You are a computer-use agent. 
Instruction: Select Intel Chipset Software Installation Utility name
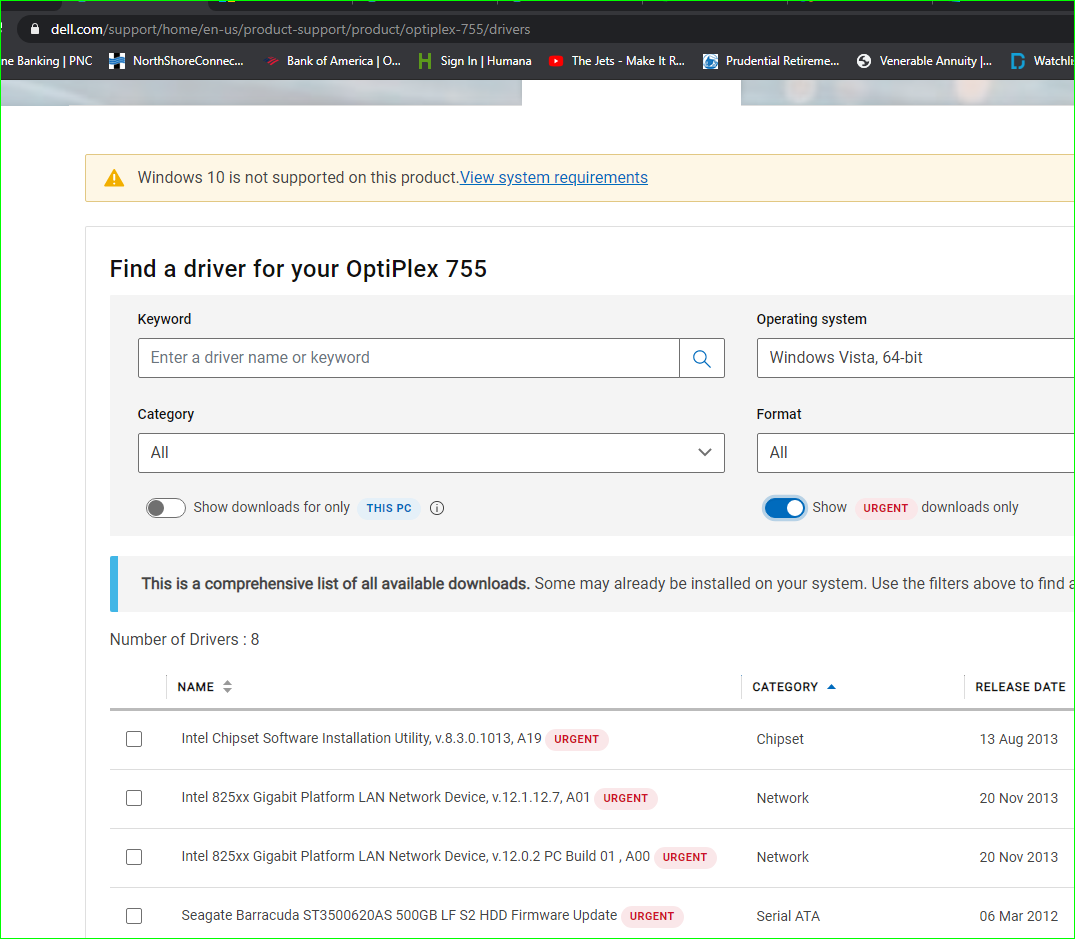(x=361, y=738)
